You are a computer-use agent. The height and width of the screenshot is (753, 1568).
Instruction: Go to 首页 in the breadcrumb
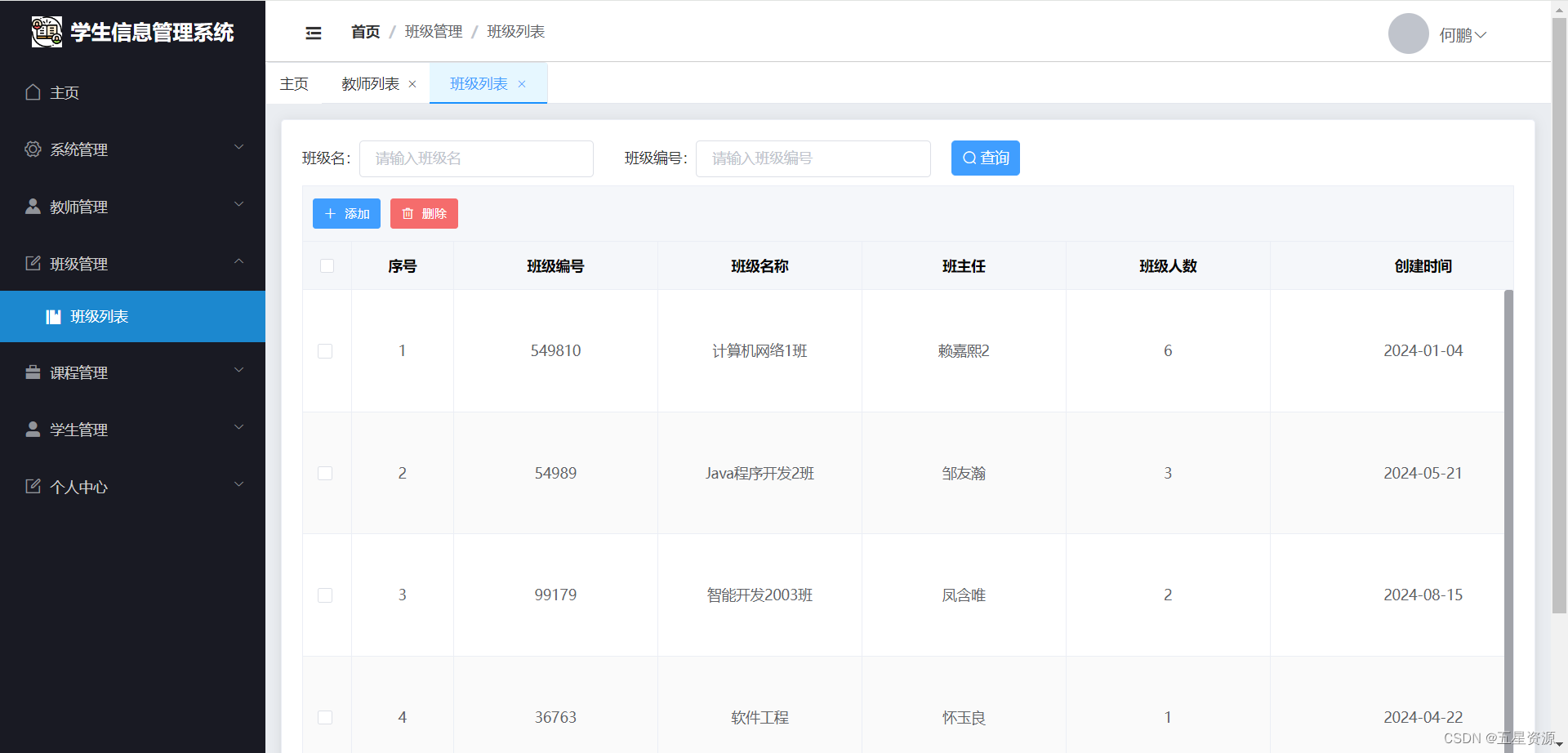[366, 32]
